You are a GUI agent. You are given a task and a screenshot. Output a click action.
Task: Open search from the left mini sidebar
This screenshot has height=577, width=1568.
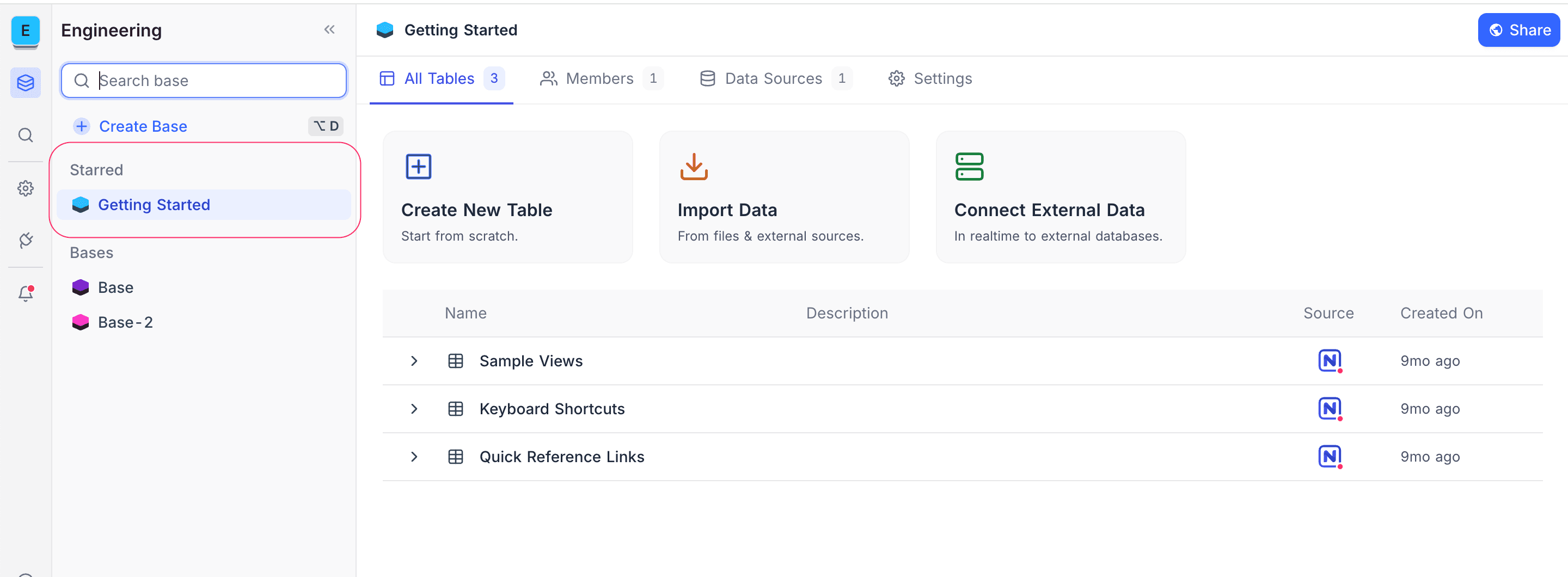point(25,135)
